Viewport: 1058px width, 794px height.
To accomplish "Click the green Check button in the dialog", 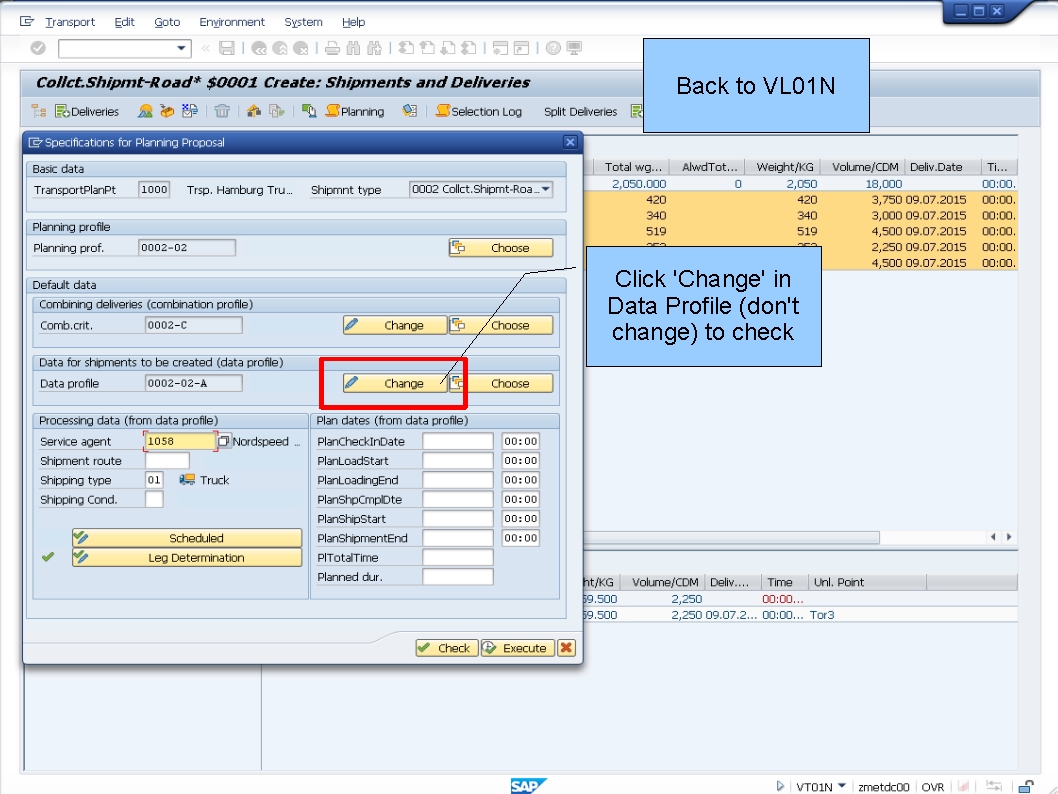I will 446,647.
